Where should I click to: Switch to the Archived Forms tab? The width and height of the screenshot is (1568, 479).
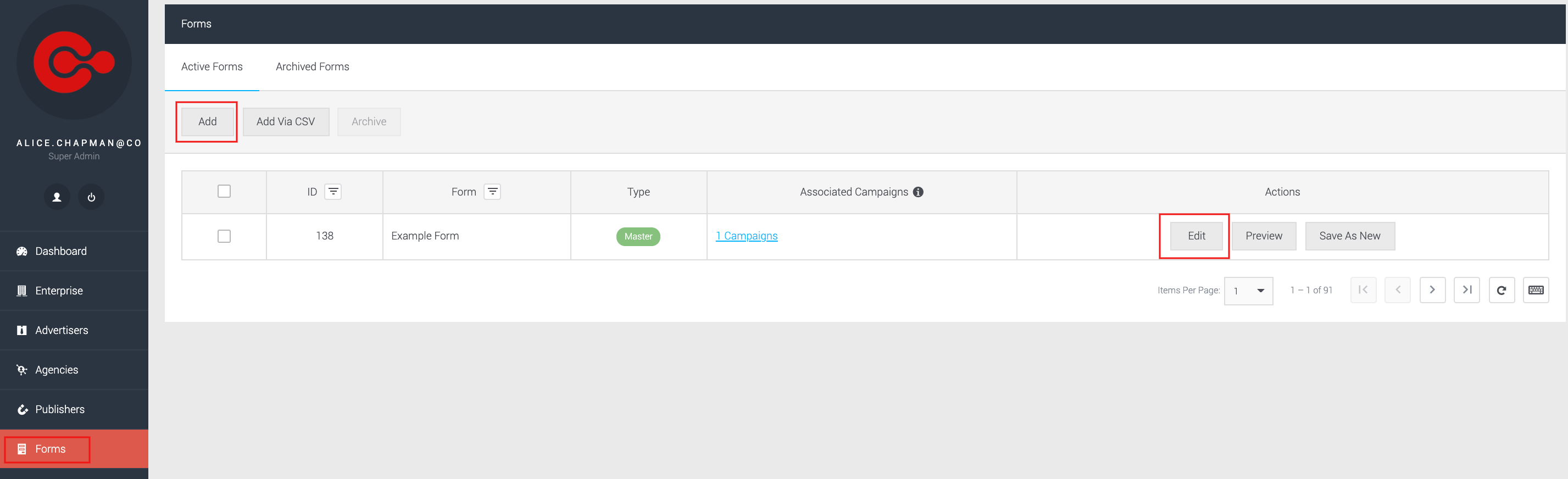click(x=312, y=67)
